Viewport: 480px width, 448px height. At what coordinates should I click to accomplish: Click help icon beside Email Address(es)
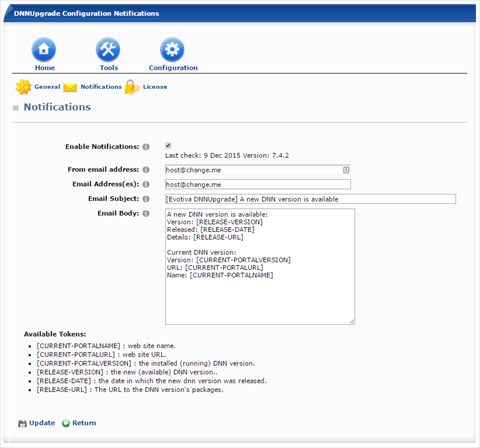click(146, 184)
